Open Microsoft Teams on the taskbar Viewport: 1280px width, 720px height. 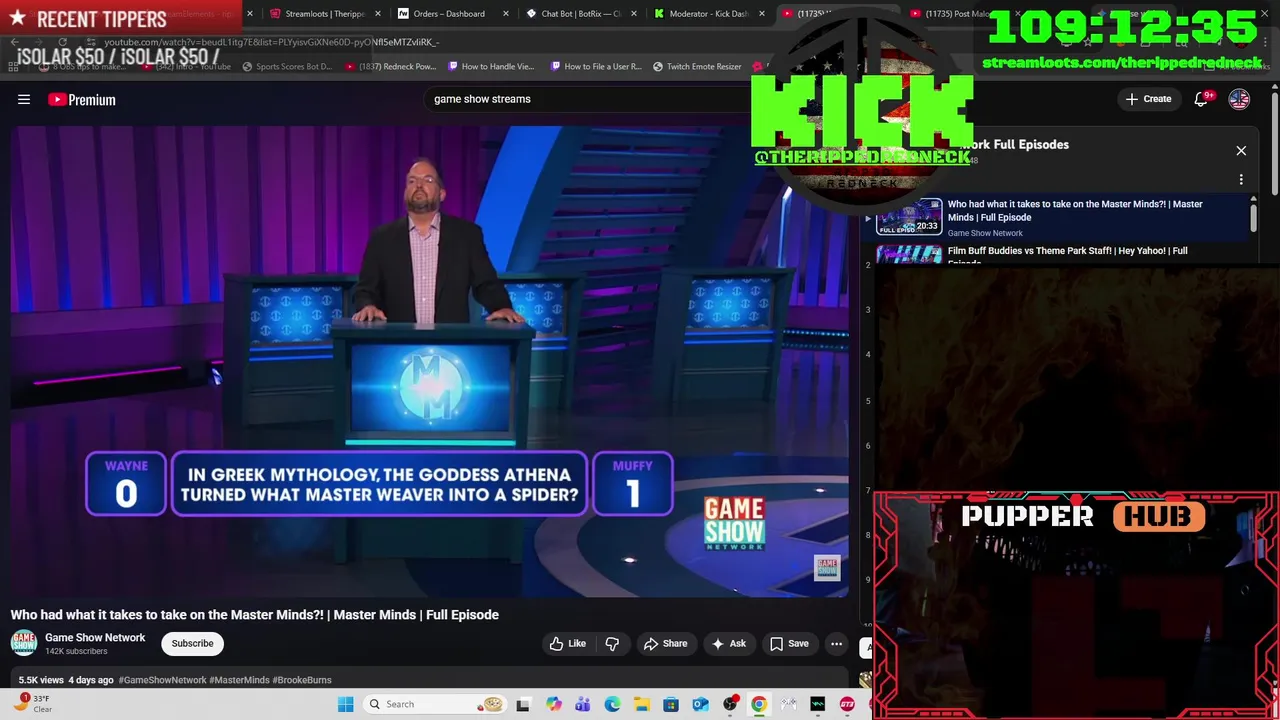[583, 704]
